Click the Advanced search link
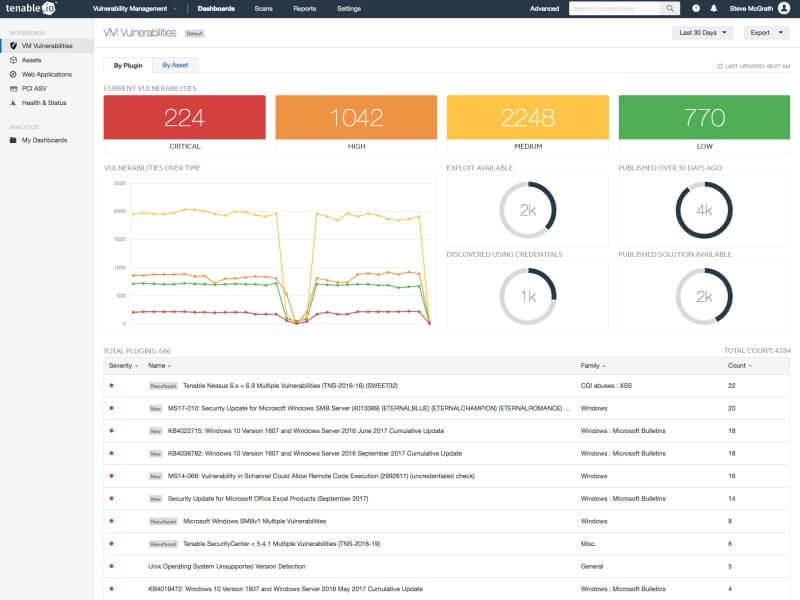Screen dimensions: 800x600 (544, 8)
